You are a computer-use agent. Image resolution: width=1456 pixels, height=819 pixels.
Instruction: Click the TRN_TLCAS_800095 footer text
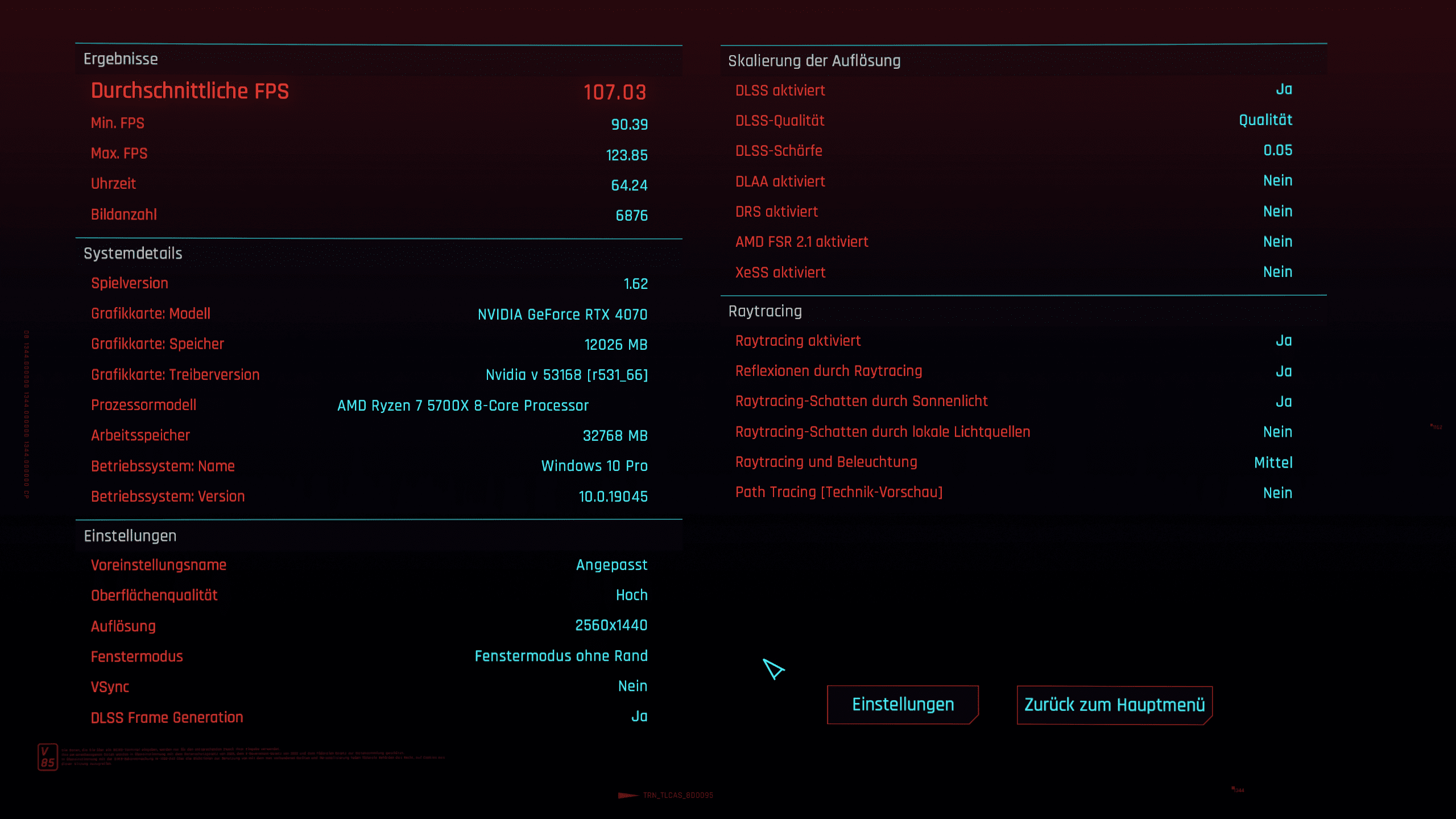678,795
